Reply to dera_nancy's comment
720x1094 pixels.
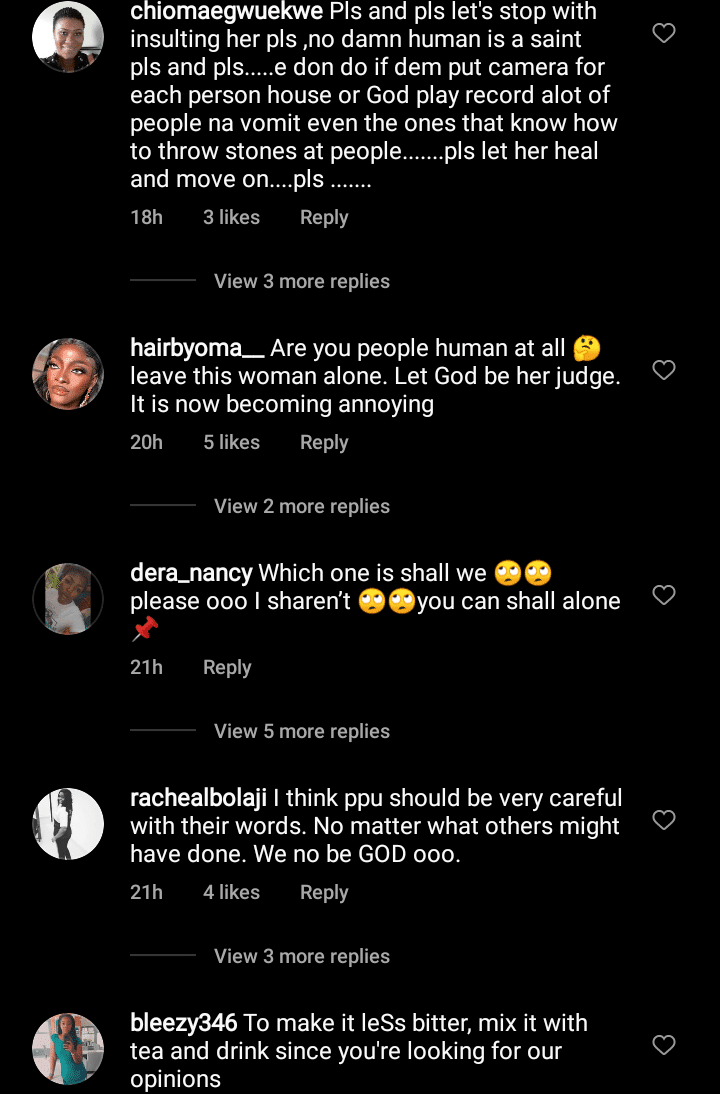[227, 667]
